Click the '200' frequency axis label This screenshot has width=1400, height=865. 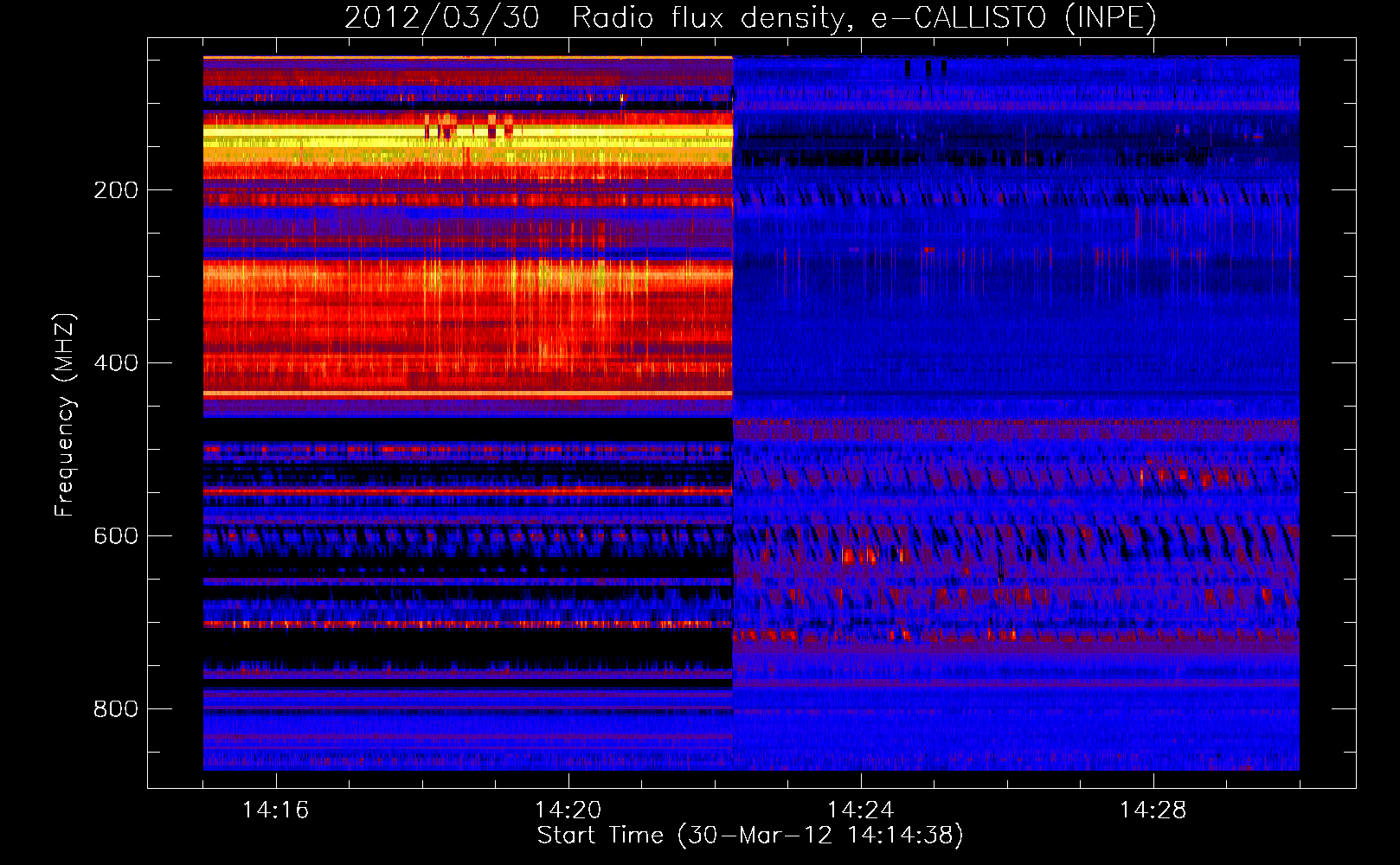(x=116, y=190)
